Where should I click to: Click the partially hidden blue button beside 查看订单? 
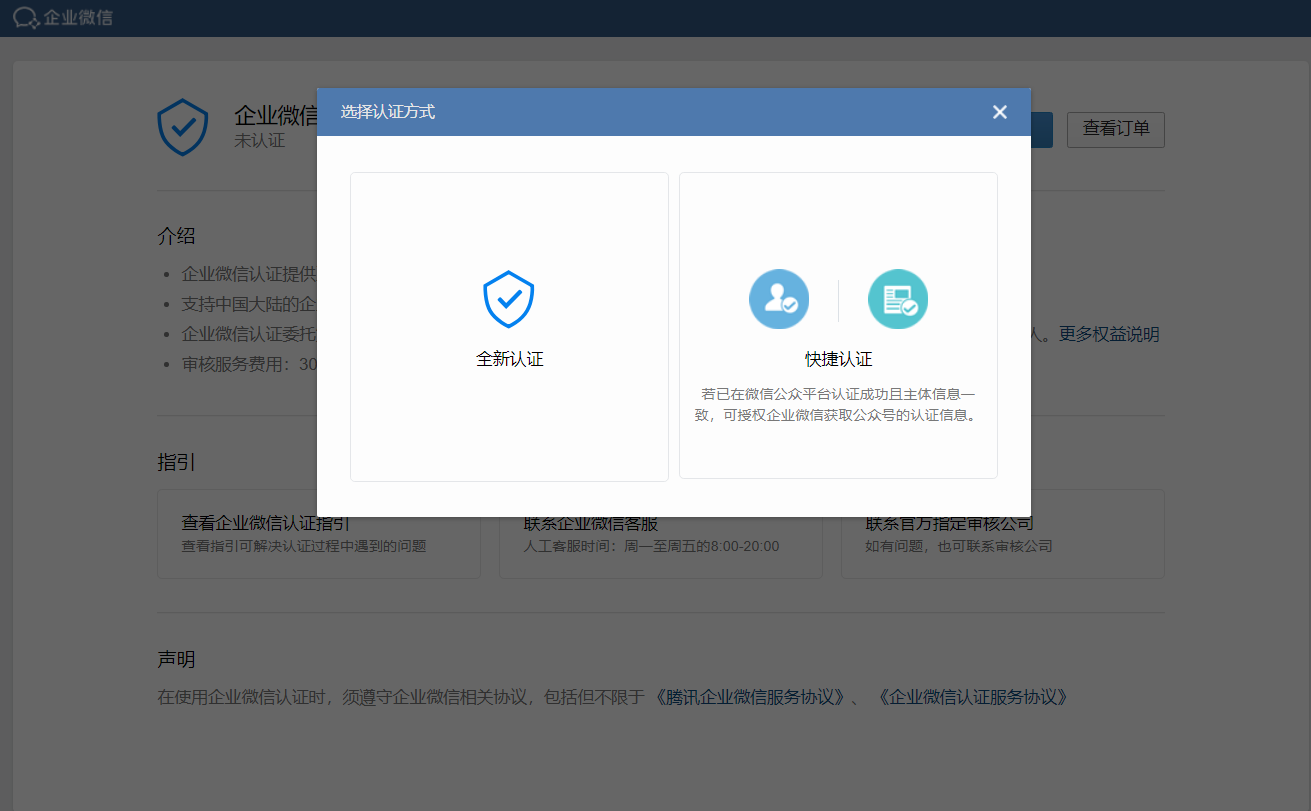point(1042,130)
